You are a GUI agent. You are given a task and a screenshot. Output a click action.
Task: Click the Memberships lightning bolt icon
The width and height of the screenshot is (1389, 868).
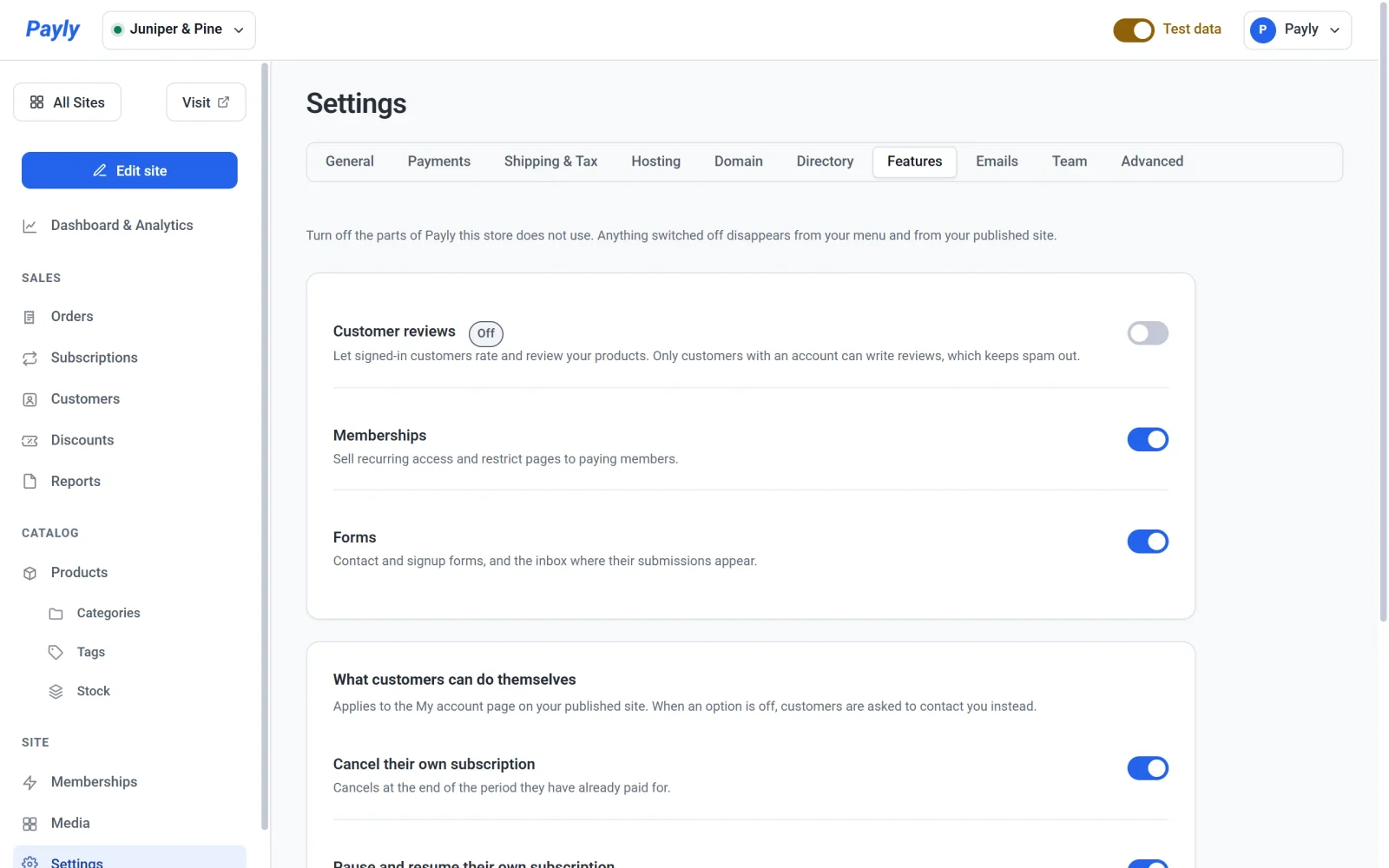[x=30, y=782]
